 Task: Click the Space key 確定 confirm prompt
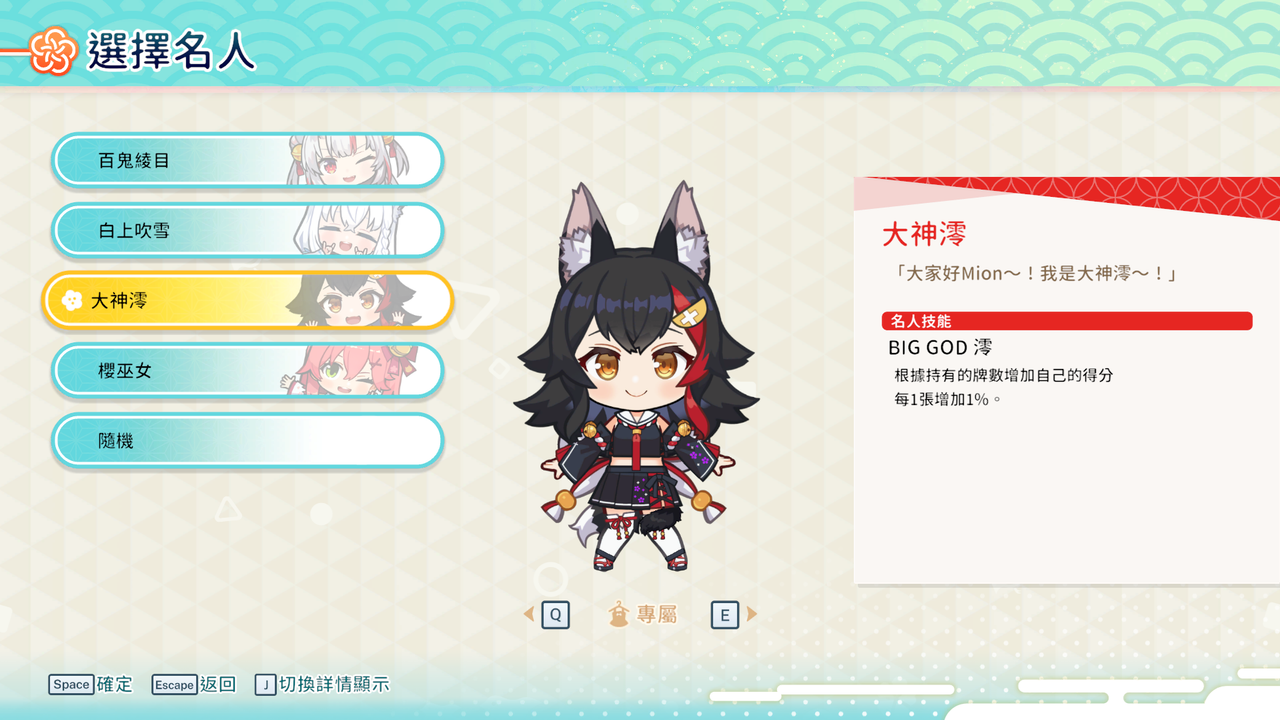[90, 684]
